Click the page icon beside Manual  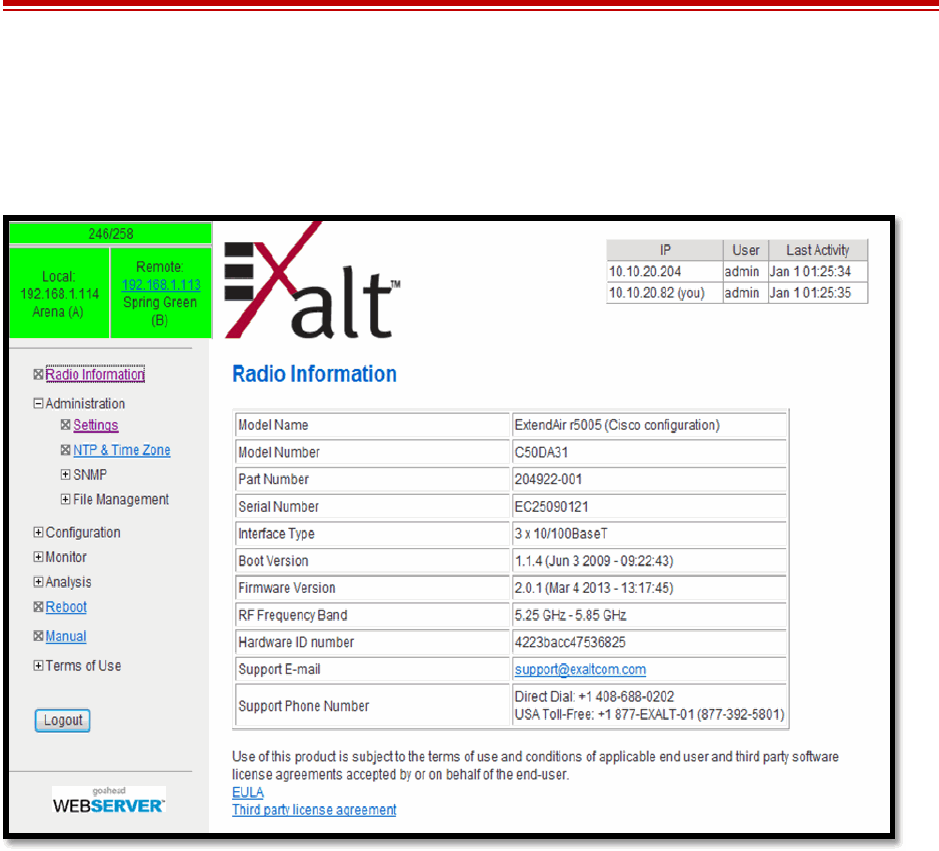(38, 636)
